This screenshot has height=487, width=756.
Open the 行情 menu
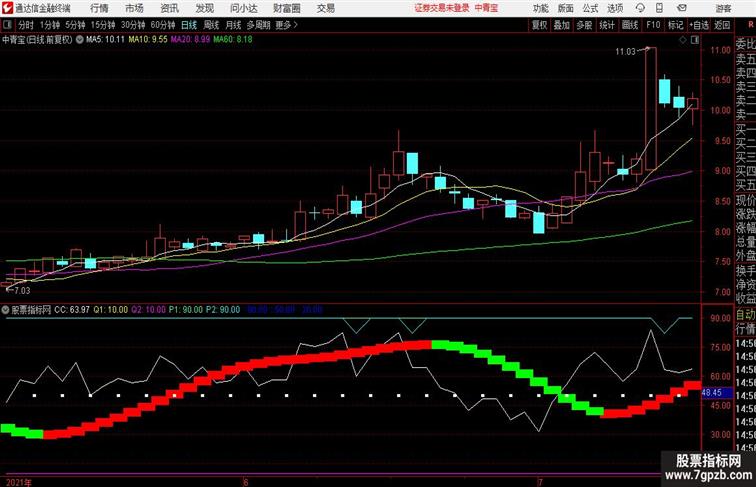pos(99,8)
